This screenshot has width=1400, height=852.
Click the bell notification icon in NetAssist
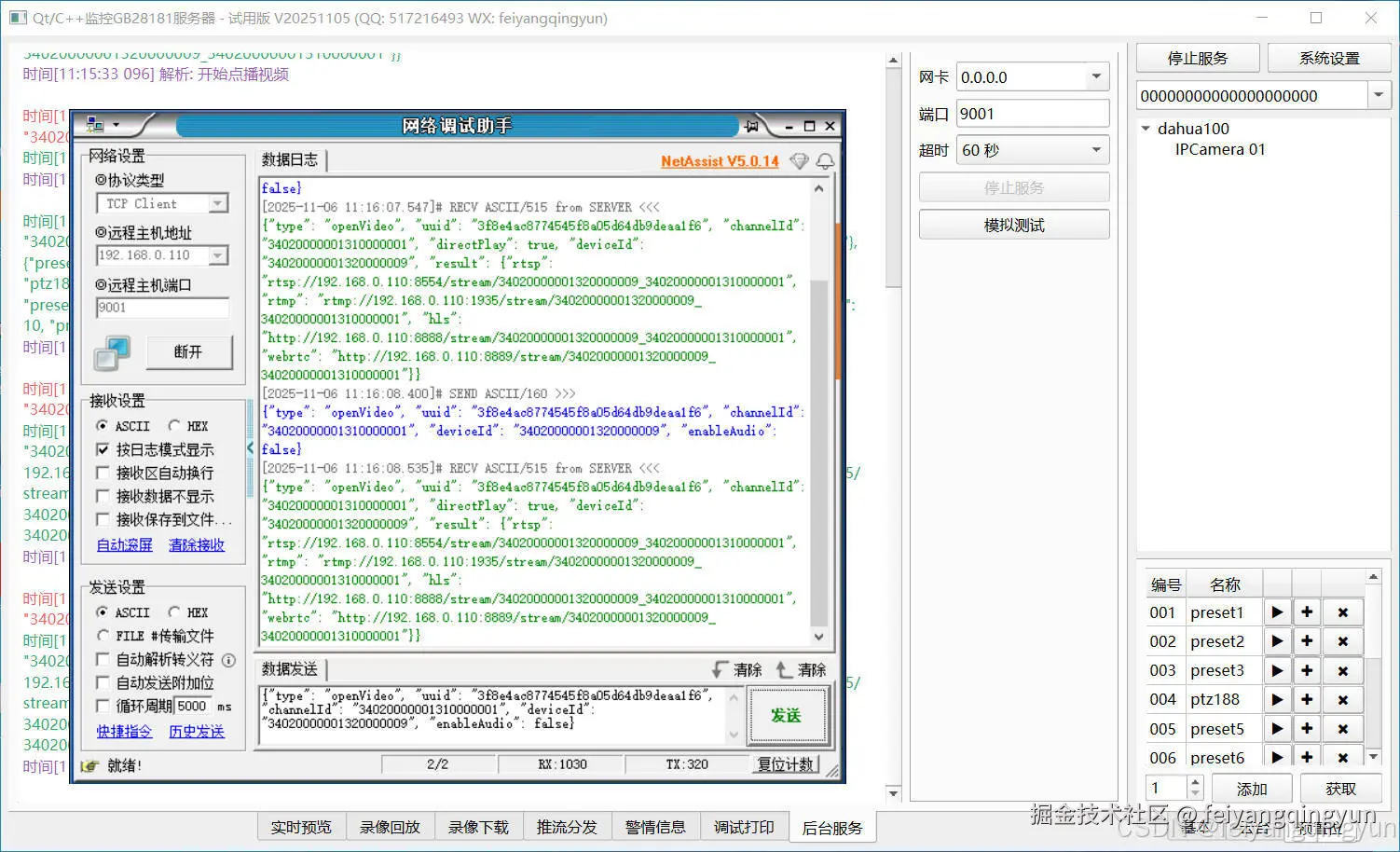[825, 161]
